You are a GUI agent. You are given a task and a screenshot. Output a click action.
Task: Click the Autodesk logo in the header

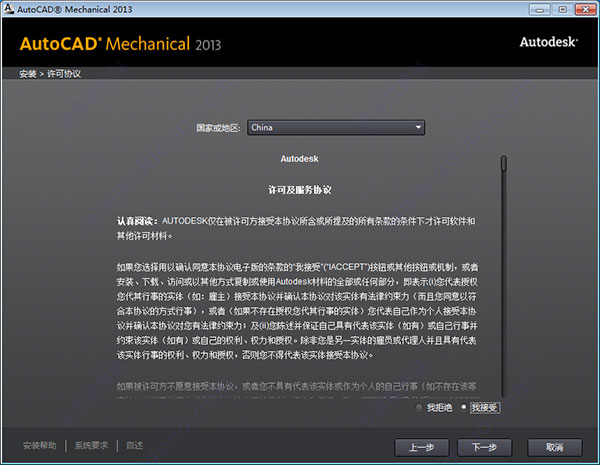point(549,42)
